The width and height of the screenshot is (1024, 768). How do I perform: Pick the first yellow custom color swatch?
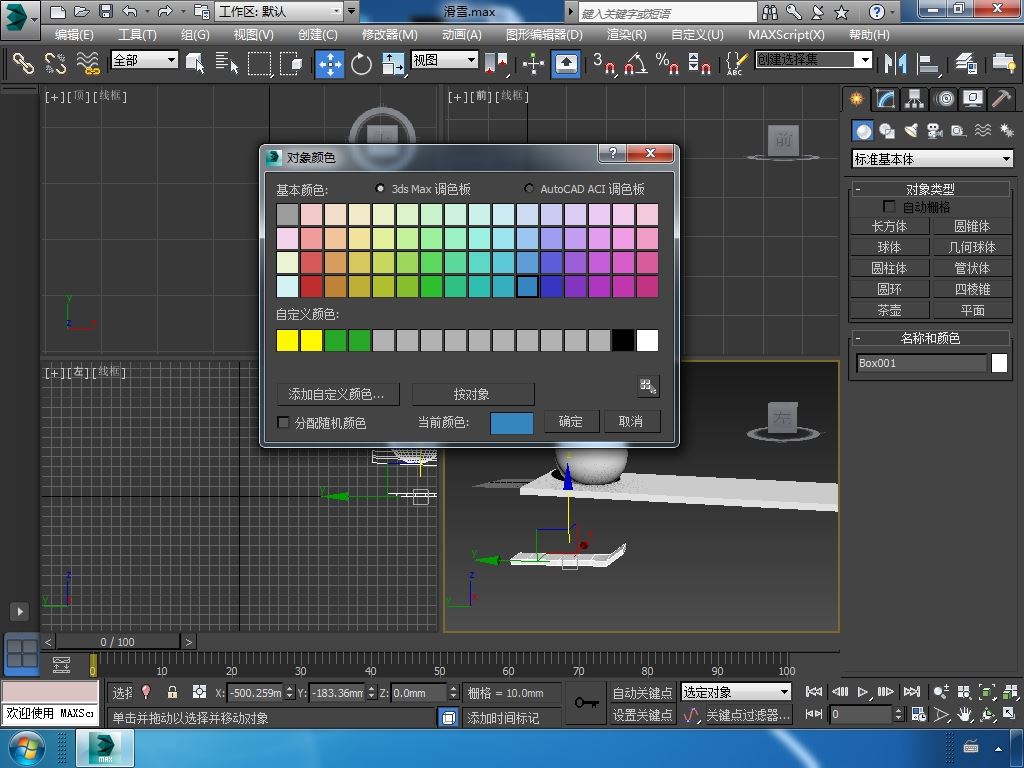(x=287, y=340)
